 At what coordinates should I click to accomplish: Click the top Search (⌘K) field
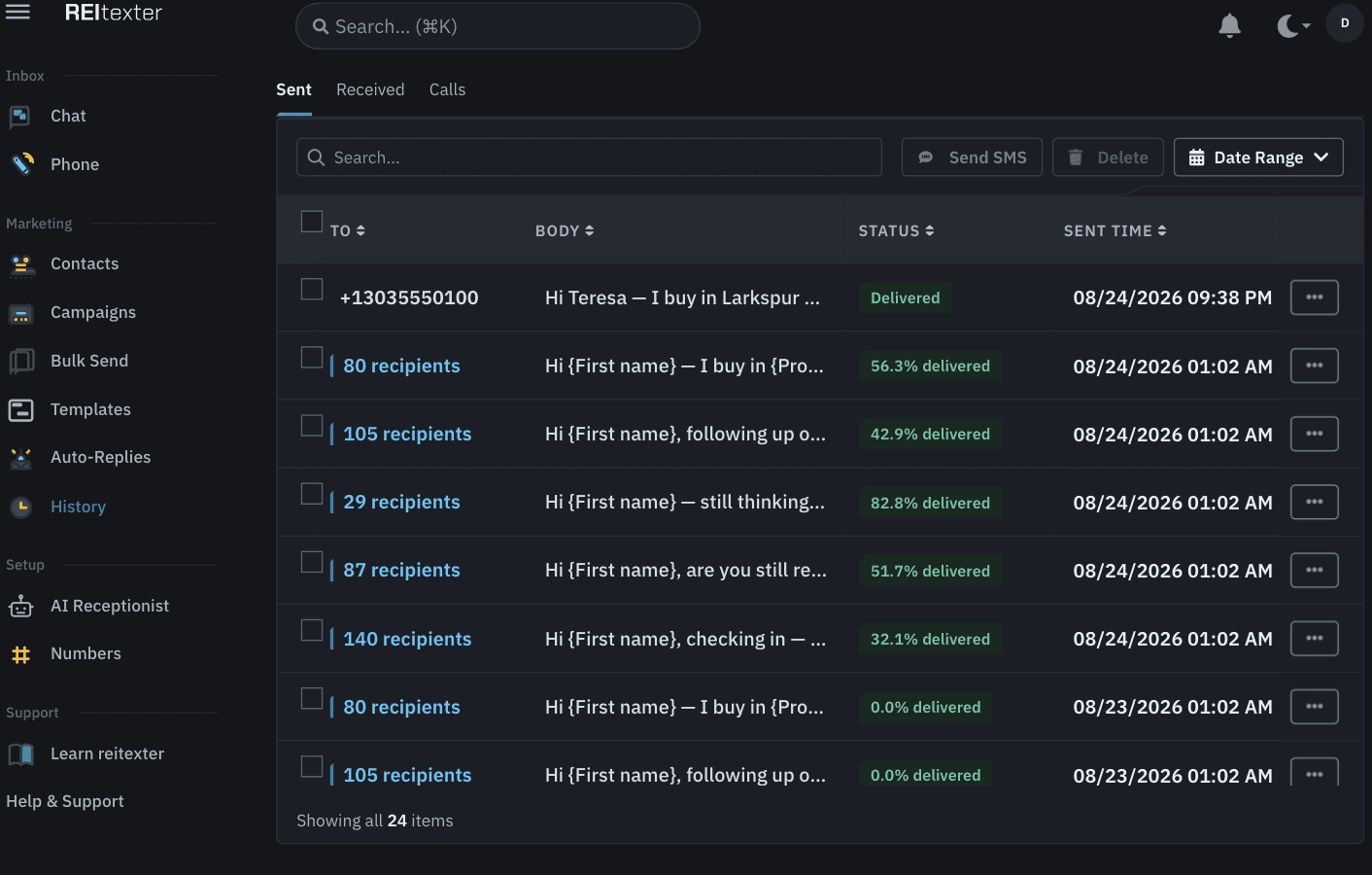pyautogui.click(x=497, y=26)
